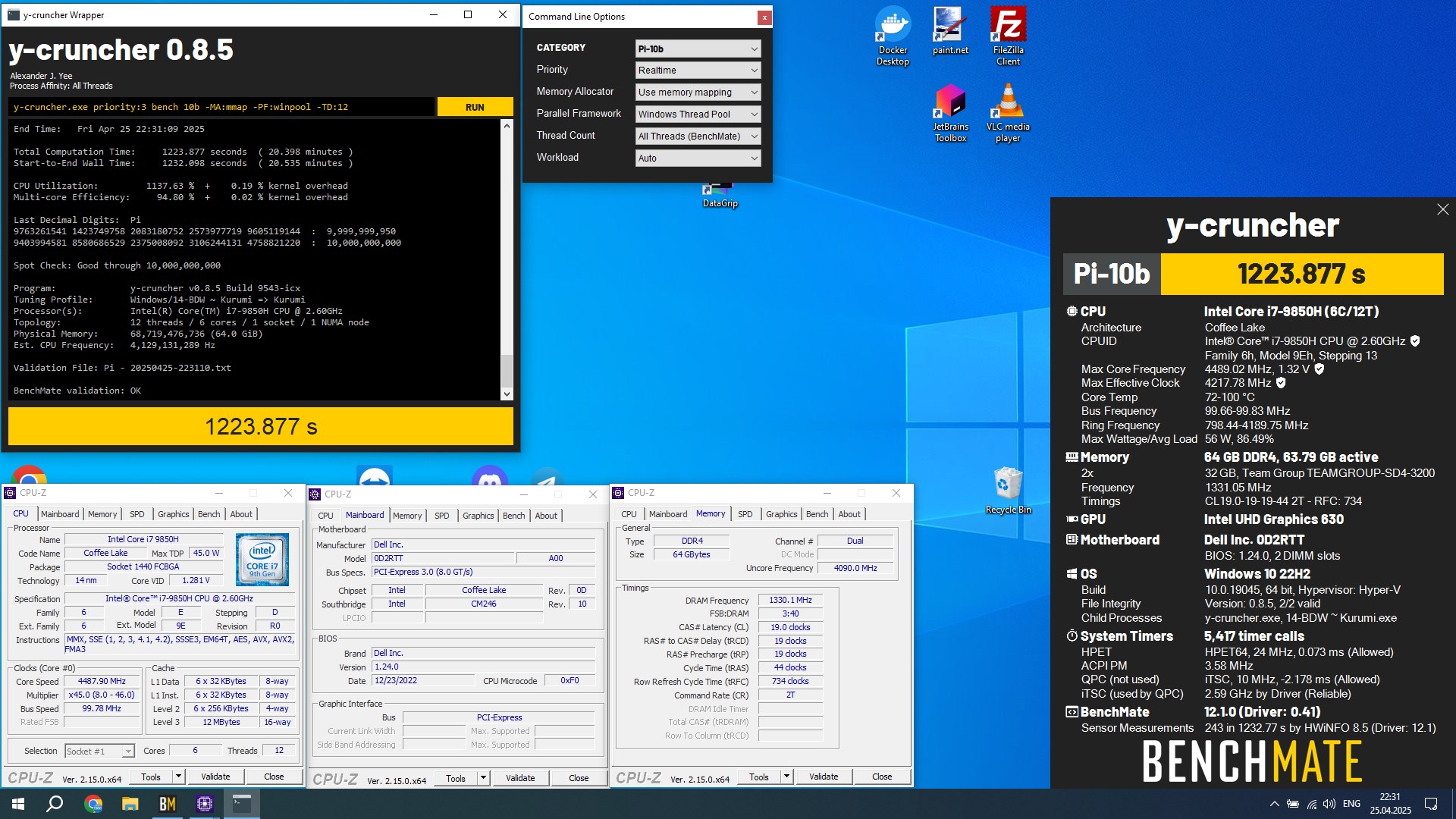Click the Windows Start button
Screen dimensions: 1456x819
click(x=18, y=804)
